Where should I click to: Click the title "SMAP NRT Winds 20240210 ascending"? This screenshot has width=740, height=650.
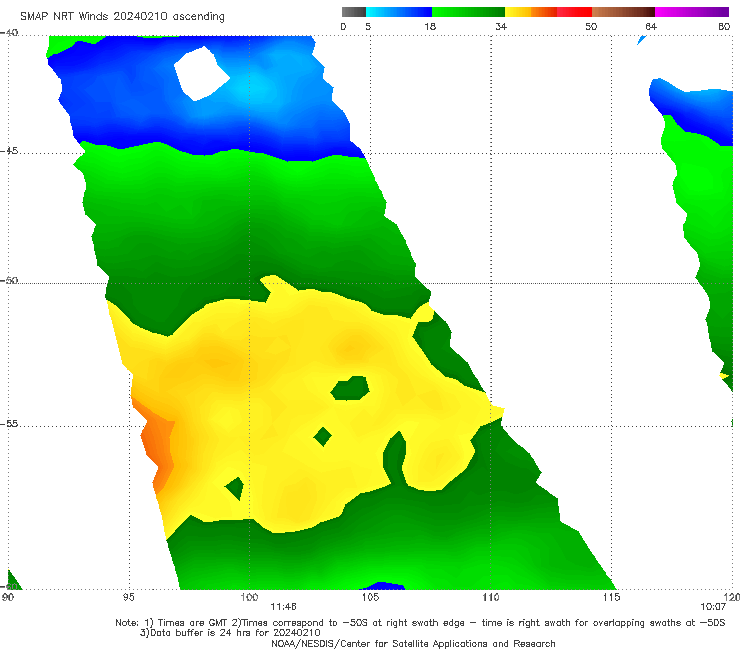pos(122,16)
